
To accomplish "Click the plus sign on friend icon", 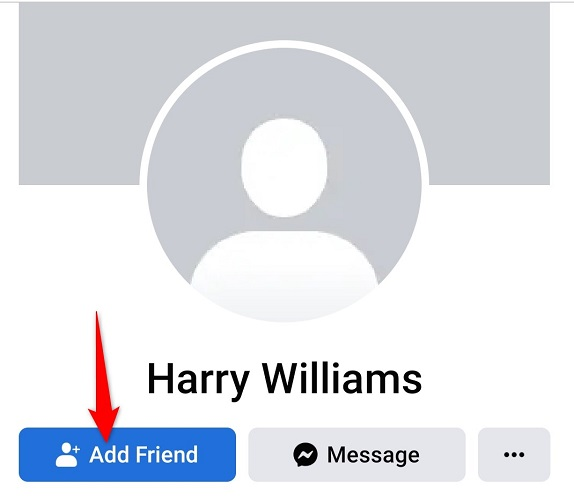I will click(x=76, y=449).
